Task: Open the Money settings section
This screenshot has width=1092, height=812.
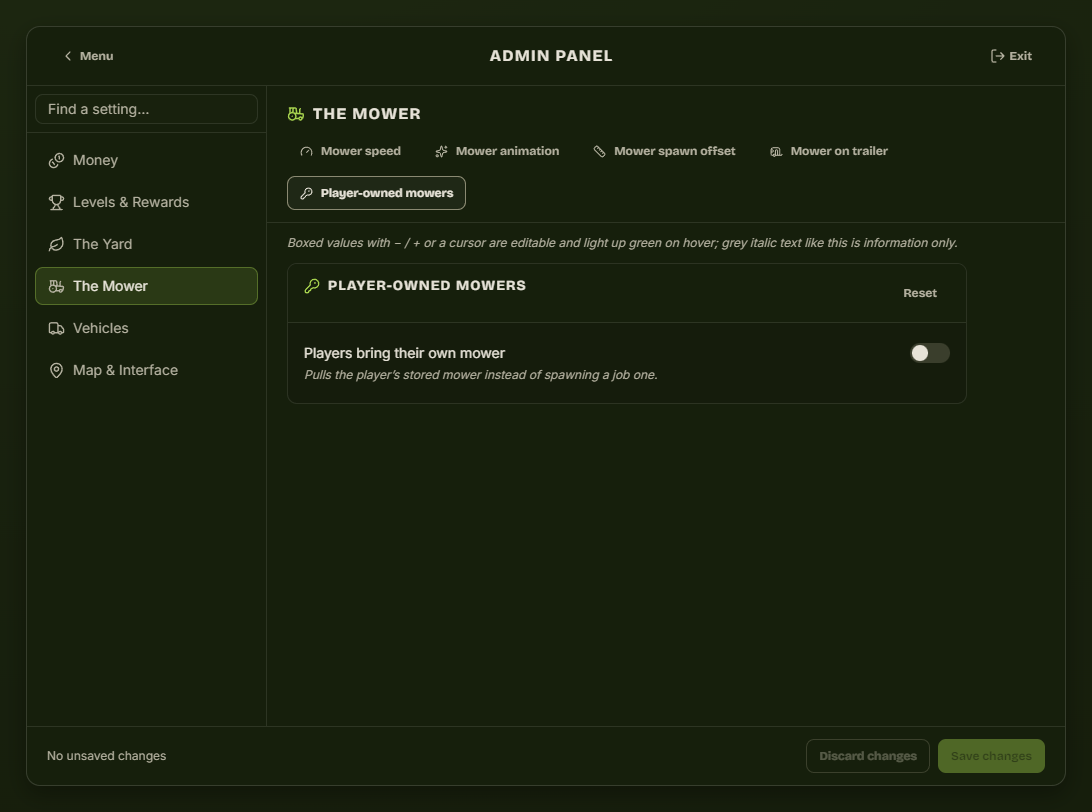Action: pyautogui.click(x=146, y=160)
